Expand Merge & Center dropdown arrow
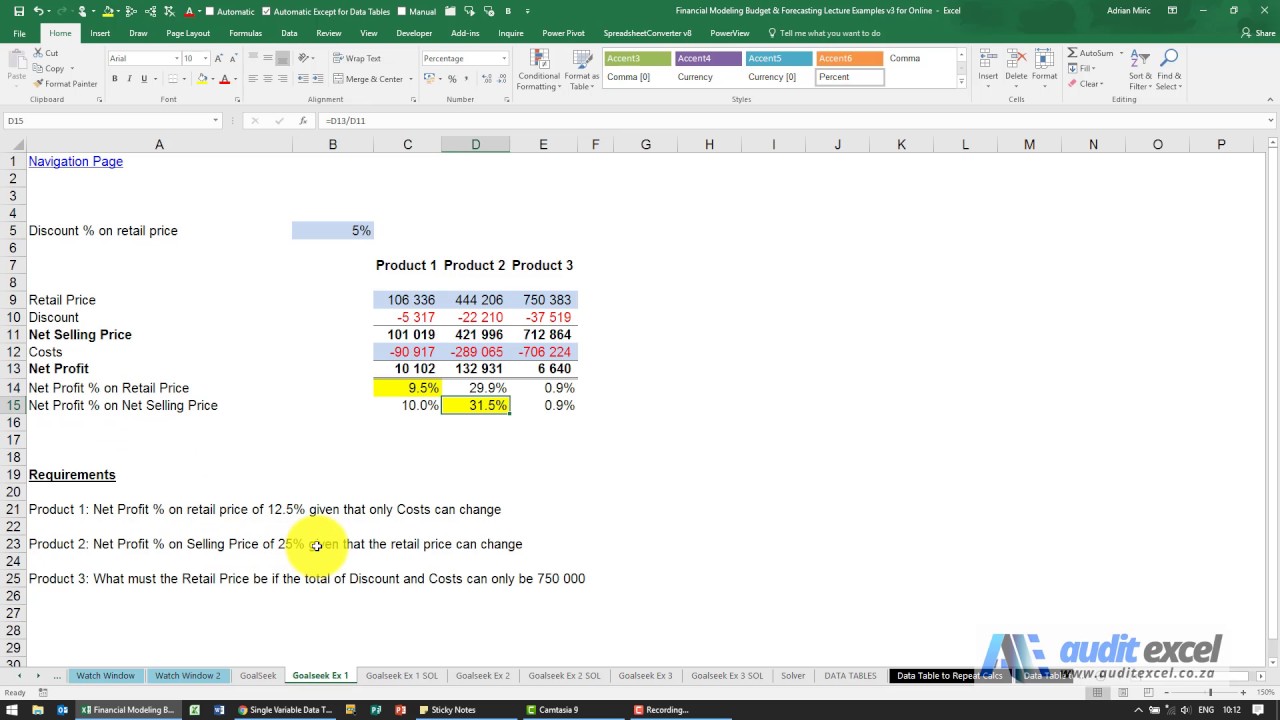The height and width of the screenshot is (720, 1280). pyautogui.click(x=410, y=79)
